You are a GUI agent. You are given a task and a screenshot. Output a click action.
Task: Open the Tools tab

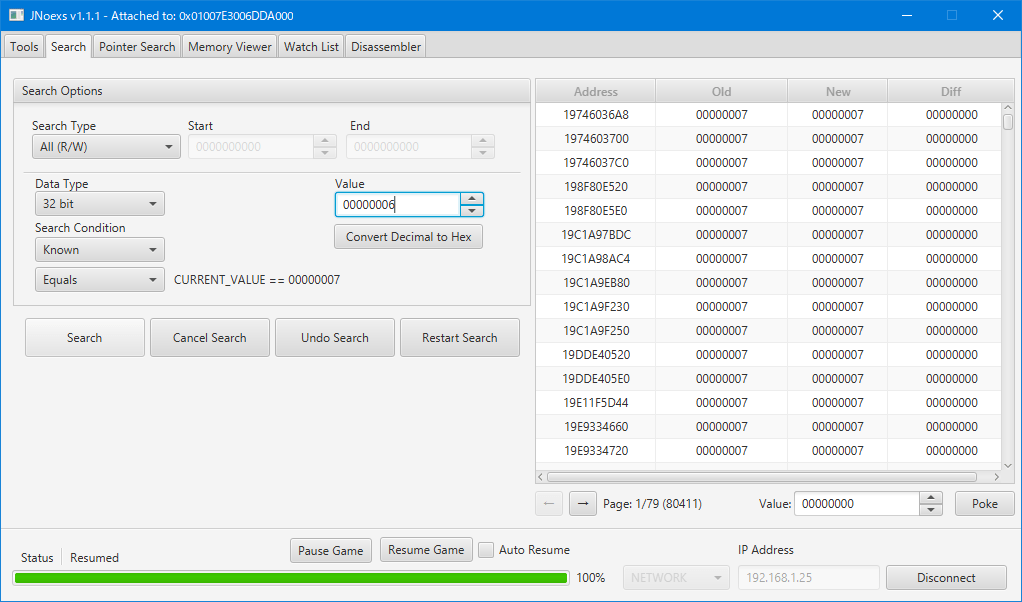pos(24,46)
